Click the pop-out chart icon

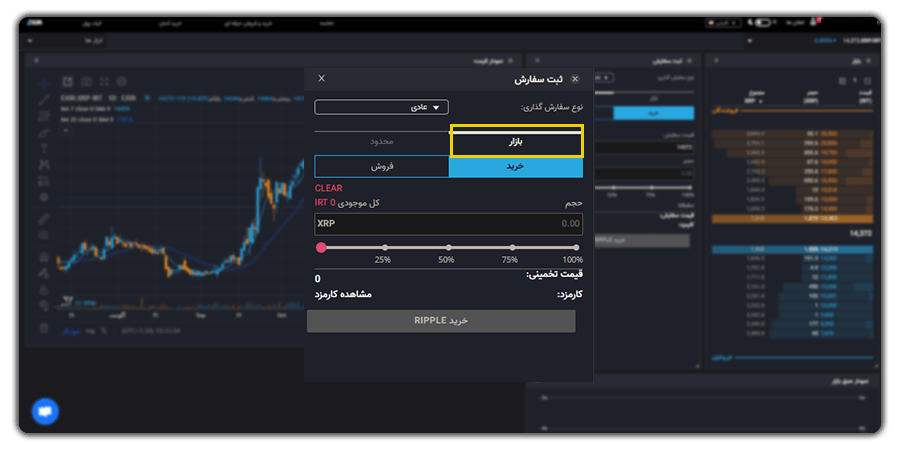(x=68, y=82)
